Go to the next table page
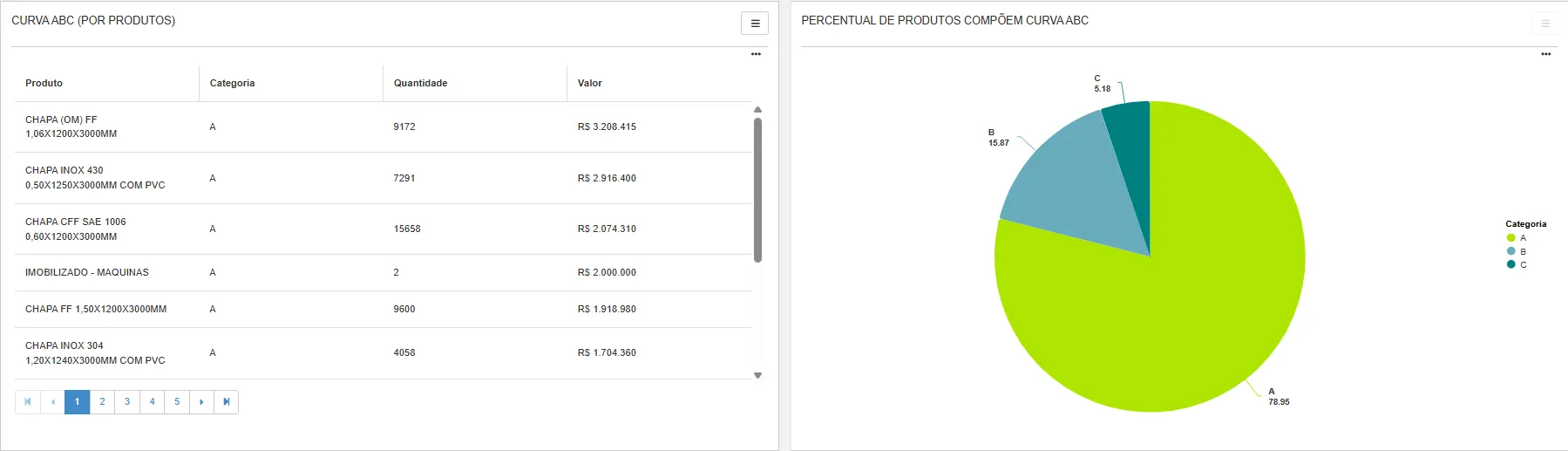The height and width of the screenshot is (451, 1568). tap(201, 402)
